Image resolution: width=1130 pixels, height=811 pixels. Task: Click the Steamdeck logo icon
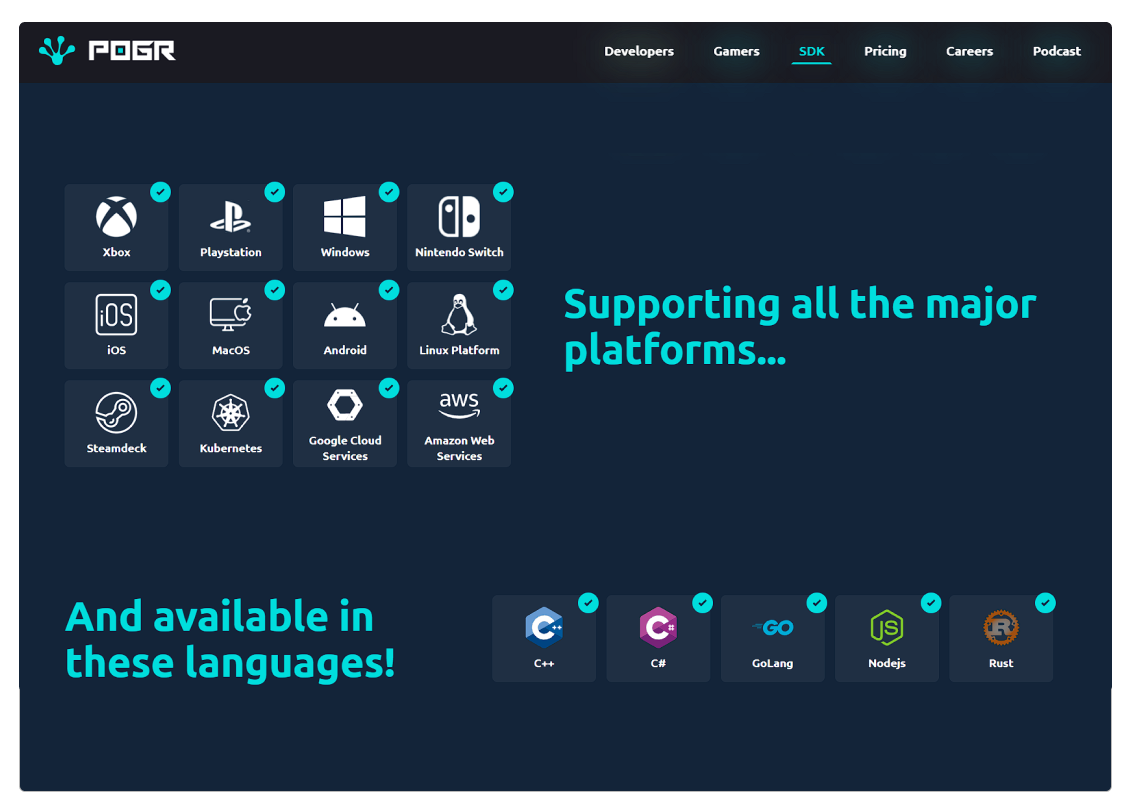116,413
